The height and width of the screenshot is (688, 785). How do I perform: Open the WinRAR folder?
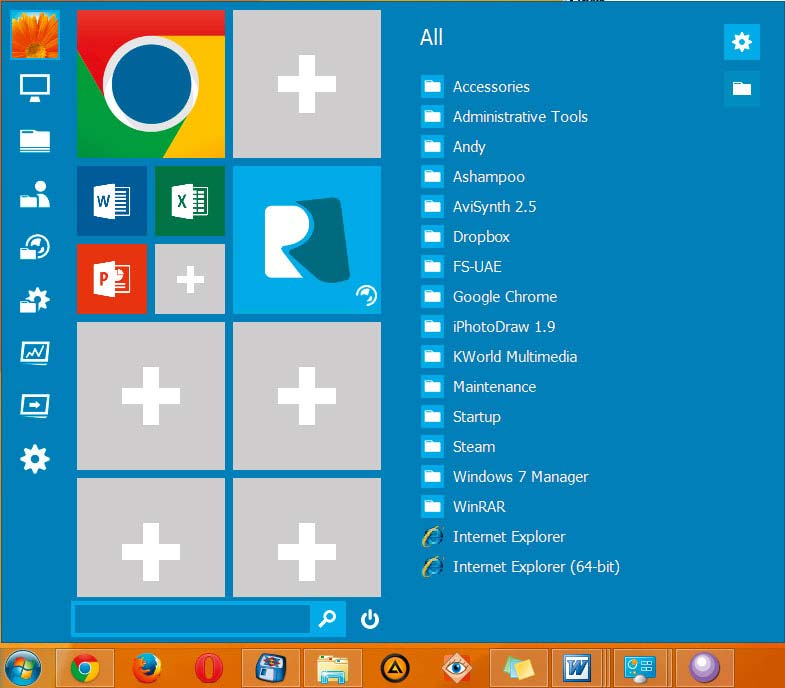pyautogui.click(x=464, y=507)
